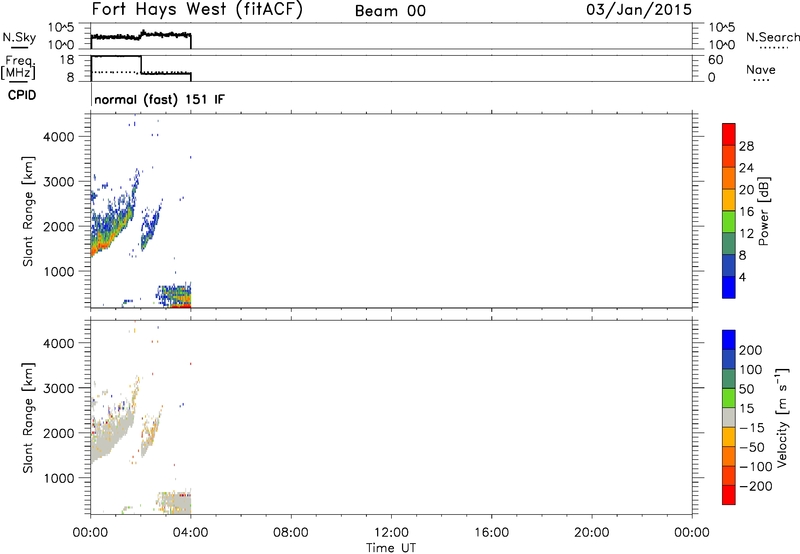Click the red bottom of Velocity color bar

coord(729,495)
